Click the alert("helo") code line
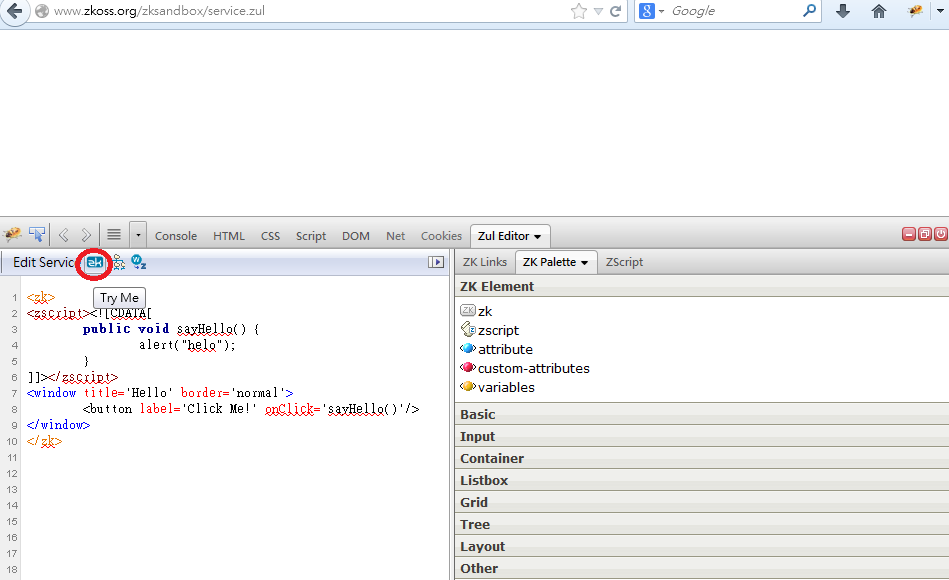This screenshot has height=580, width=949. (x=187, y=345)
